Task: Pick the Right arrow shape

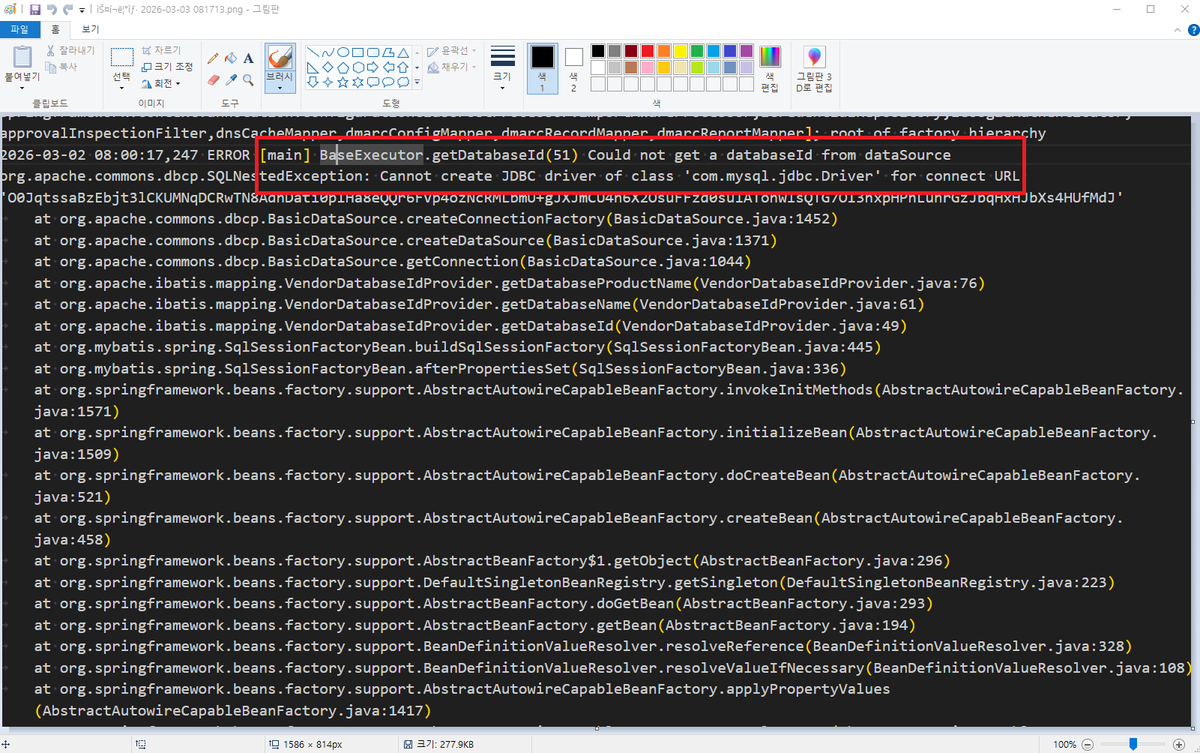Action: [x=373, y=67]
